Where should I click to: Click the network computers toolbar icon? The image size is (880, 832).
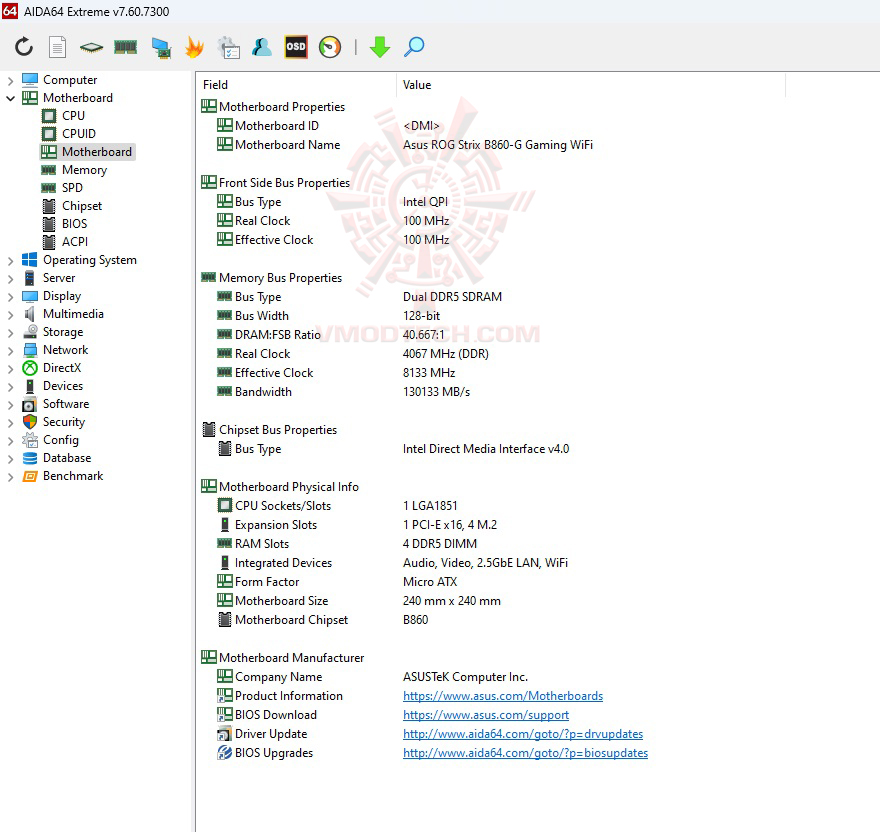[161, 47]
